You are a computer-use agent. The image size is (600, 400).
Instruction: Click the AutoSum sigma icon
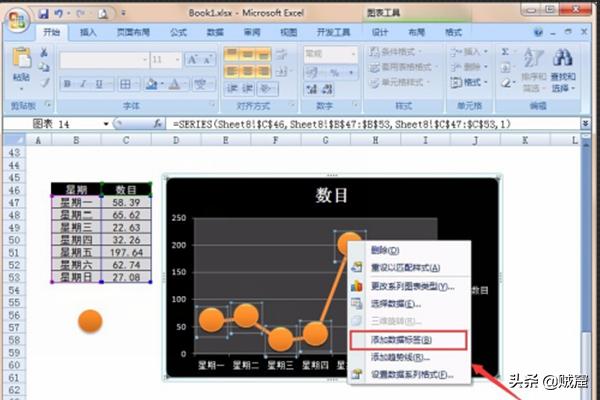pos(505,52)
